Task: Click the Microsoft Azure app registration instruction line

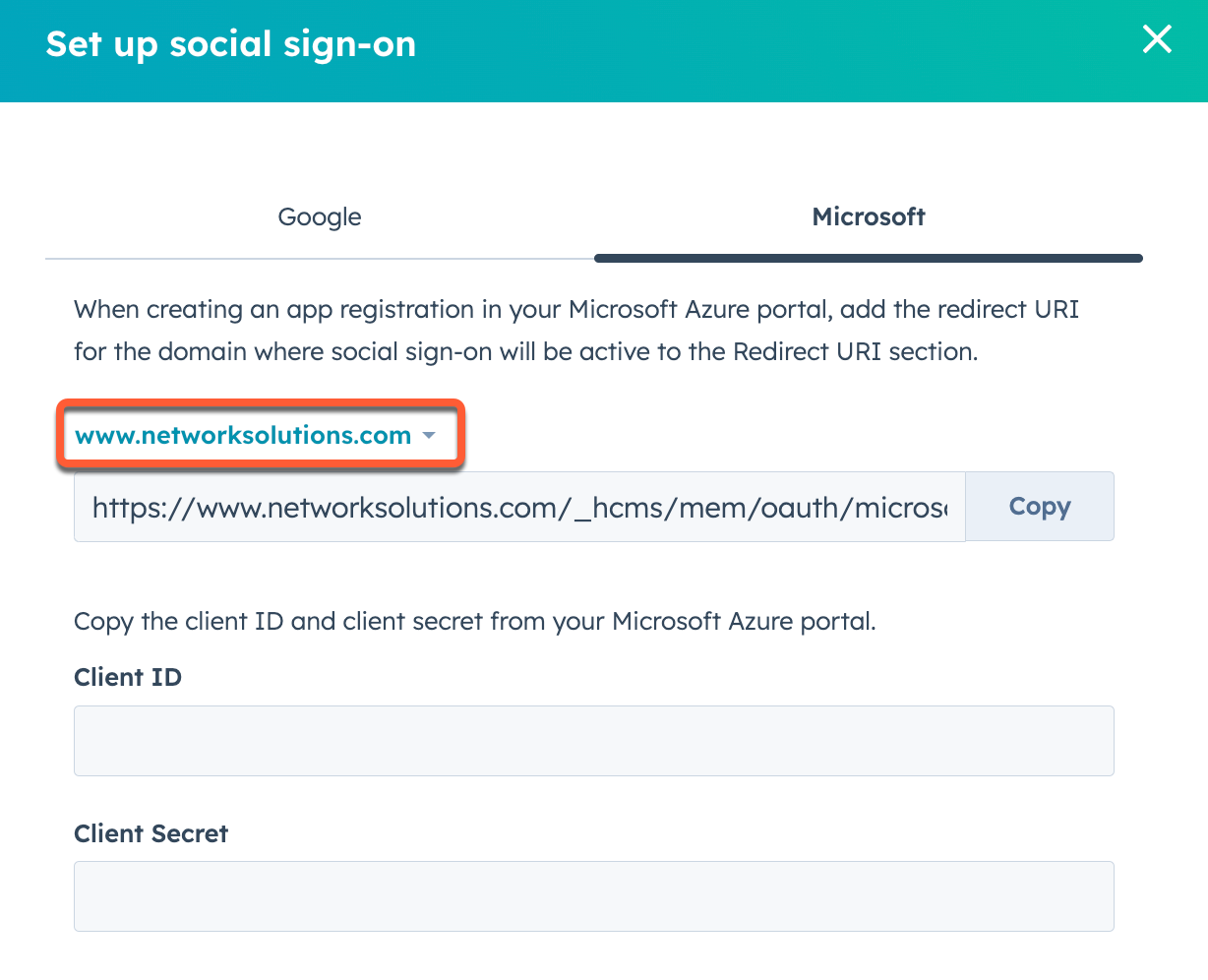Action: pos(575,310)
